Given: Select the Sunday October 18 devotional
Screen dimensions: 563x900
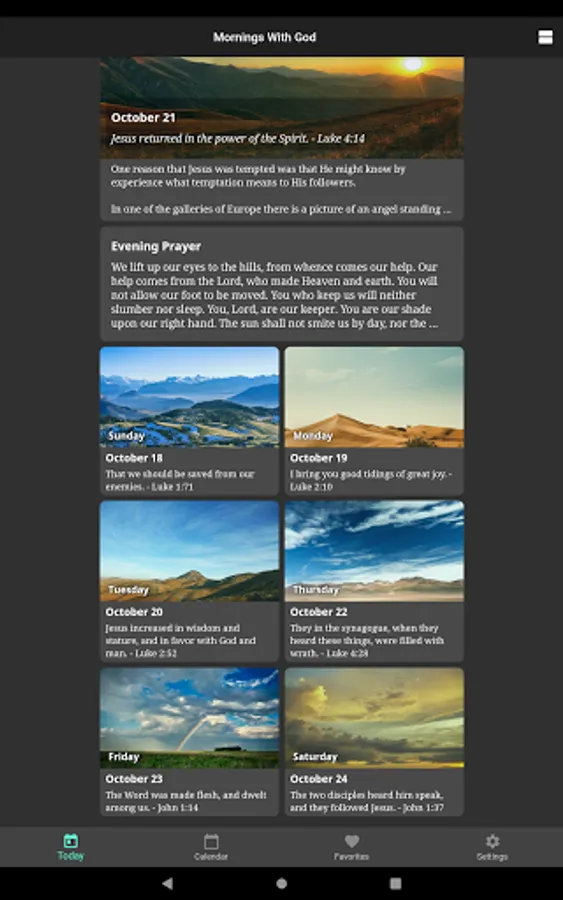Looking at the screenshot, I should (x=189, y=421).
